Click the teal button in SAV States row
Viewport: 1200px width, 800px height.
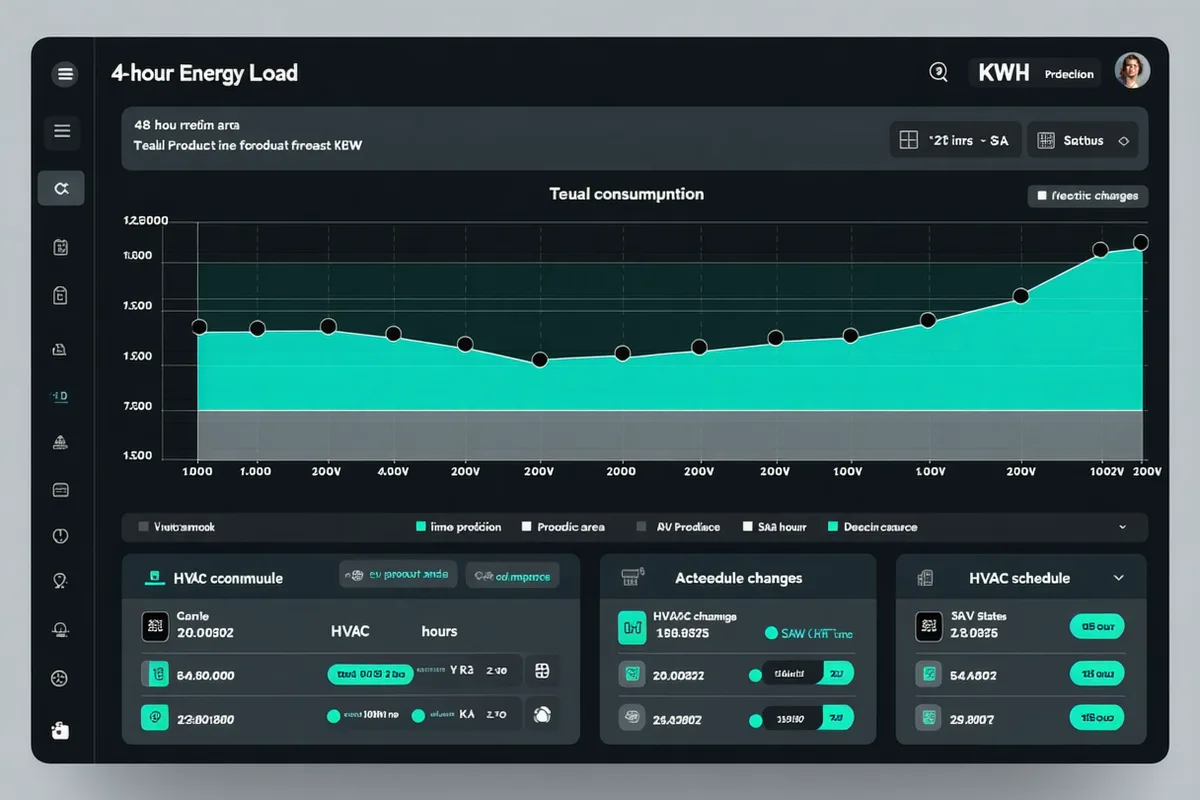[x=1097, y=626]
